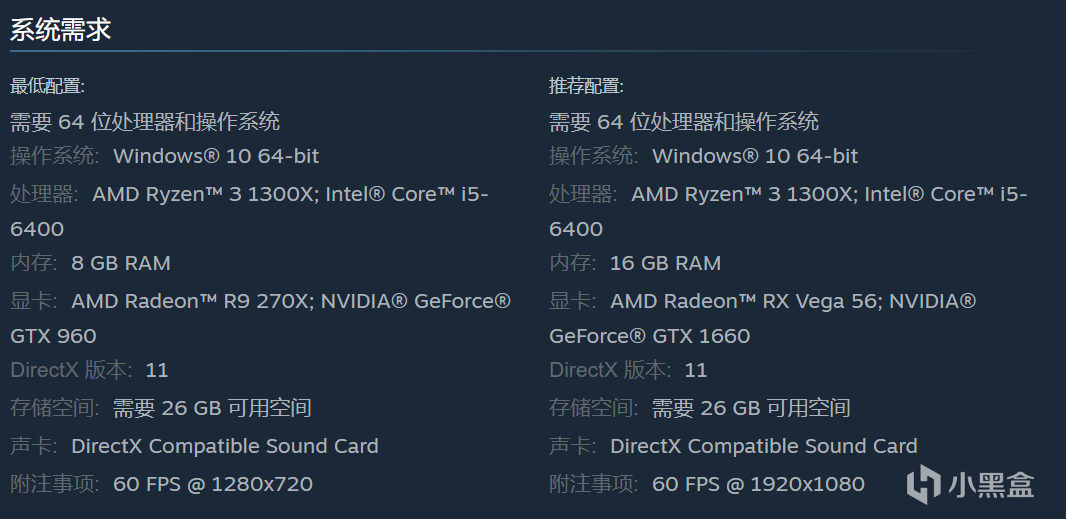Viewport: 1066px width, 519px height.
Task: Click the recommended 需要 26 GB 可用空间 text
Action: 751,408
